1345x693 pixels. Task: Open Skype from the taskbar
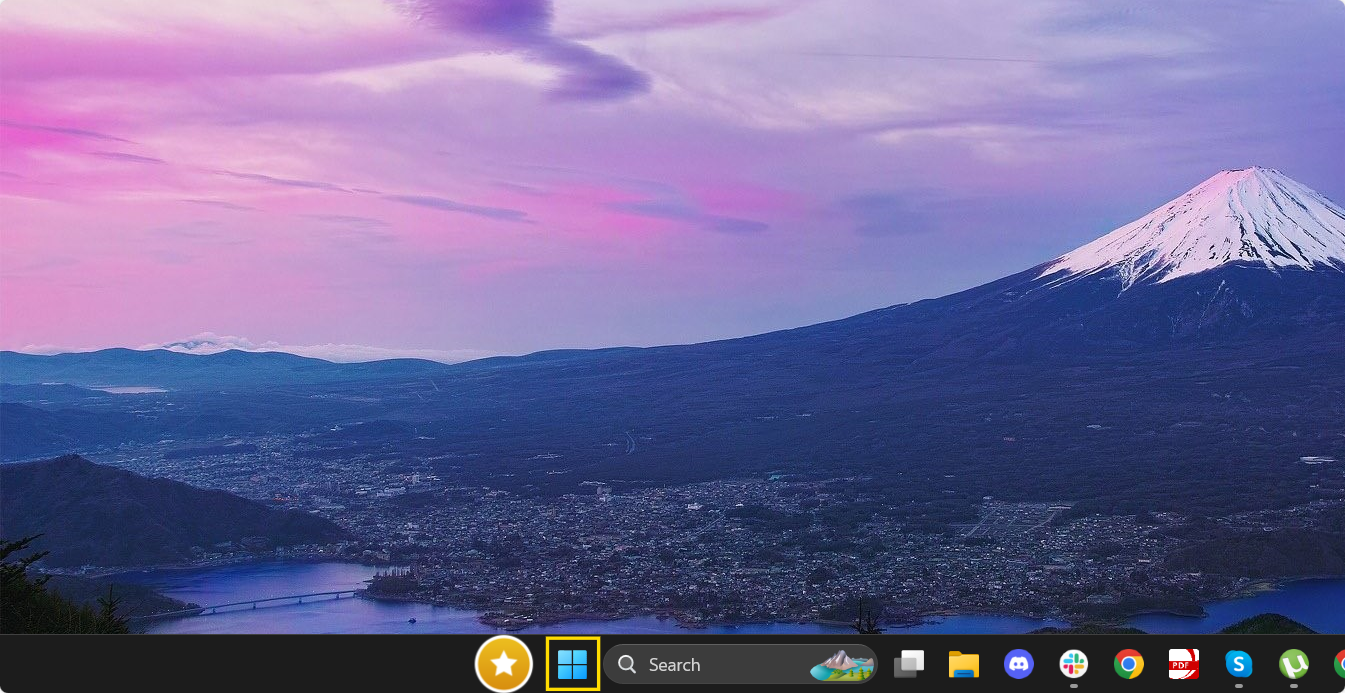(x=1239, y=664)
